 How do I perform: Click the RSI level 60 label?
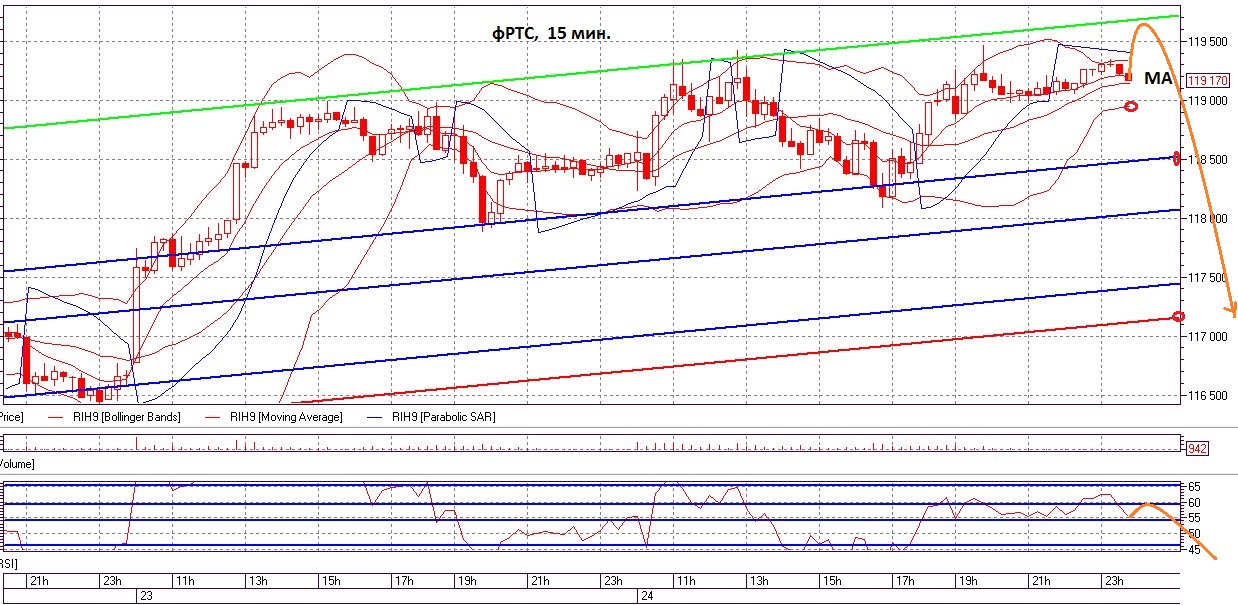pos(1194,502)
